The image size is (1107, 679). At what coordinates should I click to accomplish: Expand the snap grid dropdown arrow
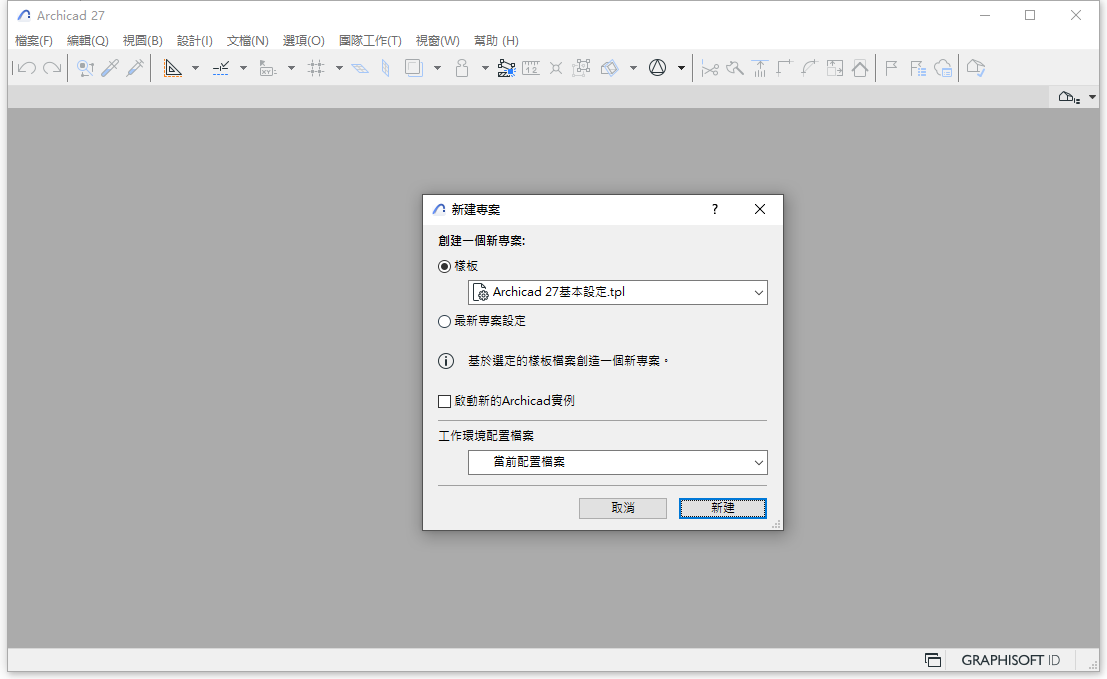(x=338, y=68)
